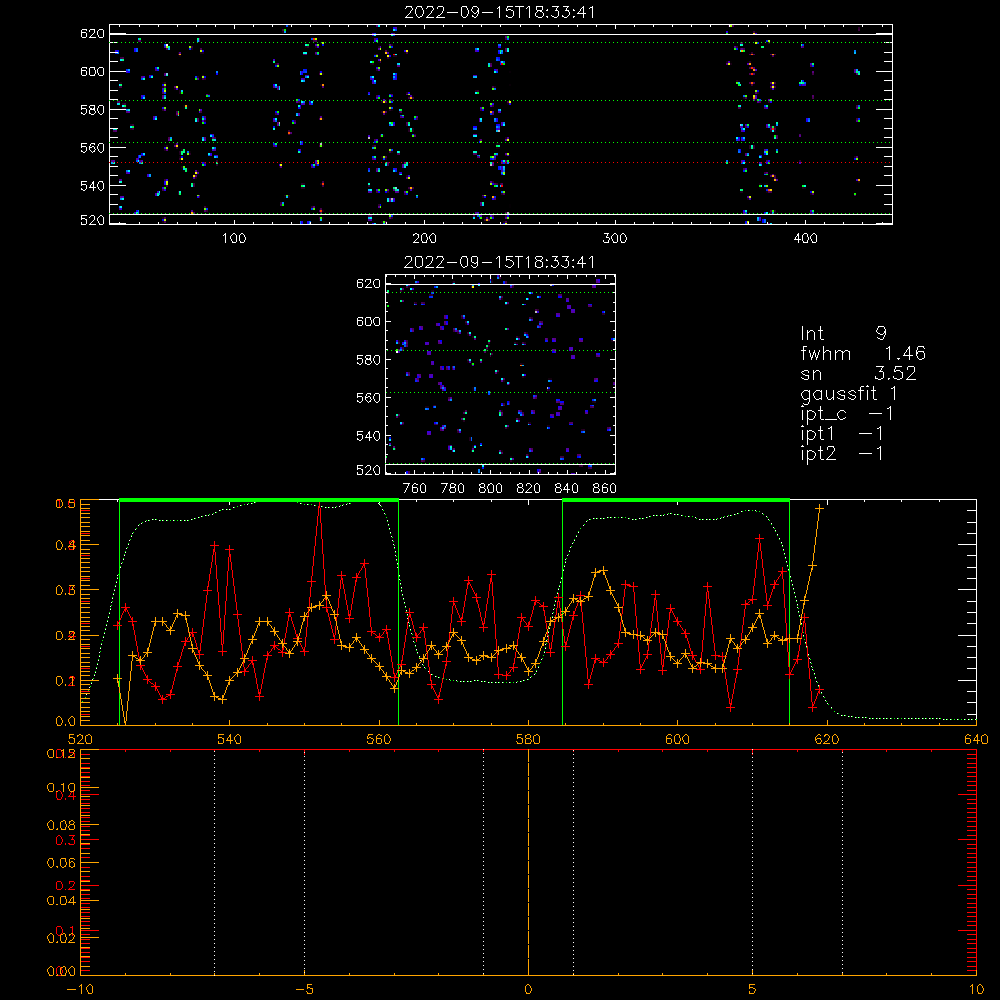Select x-axis label 780 under the middle plot
Screen dimensions: 1000x1000
click(453, 489)
